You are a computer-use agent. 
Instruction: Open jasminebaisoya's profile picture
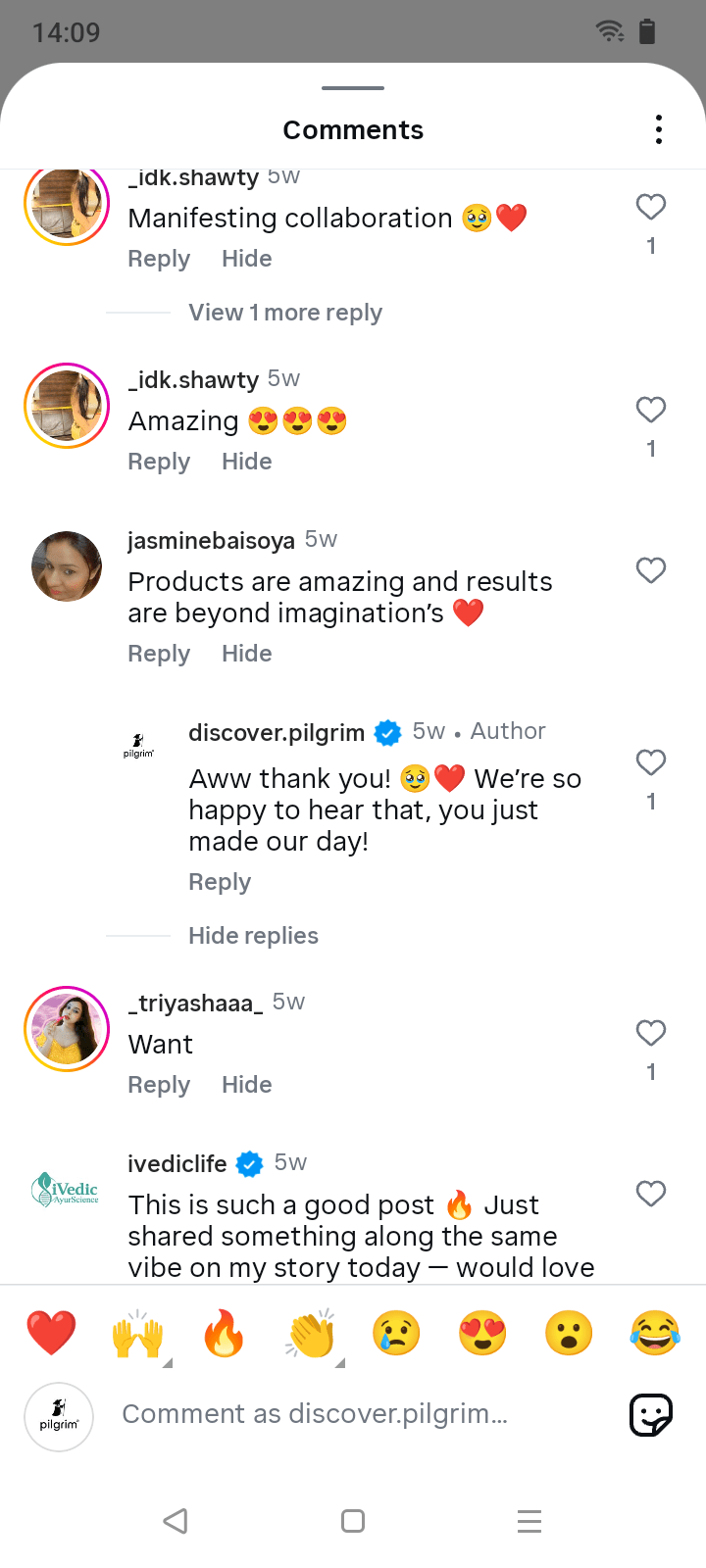click(67, 566)
